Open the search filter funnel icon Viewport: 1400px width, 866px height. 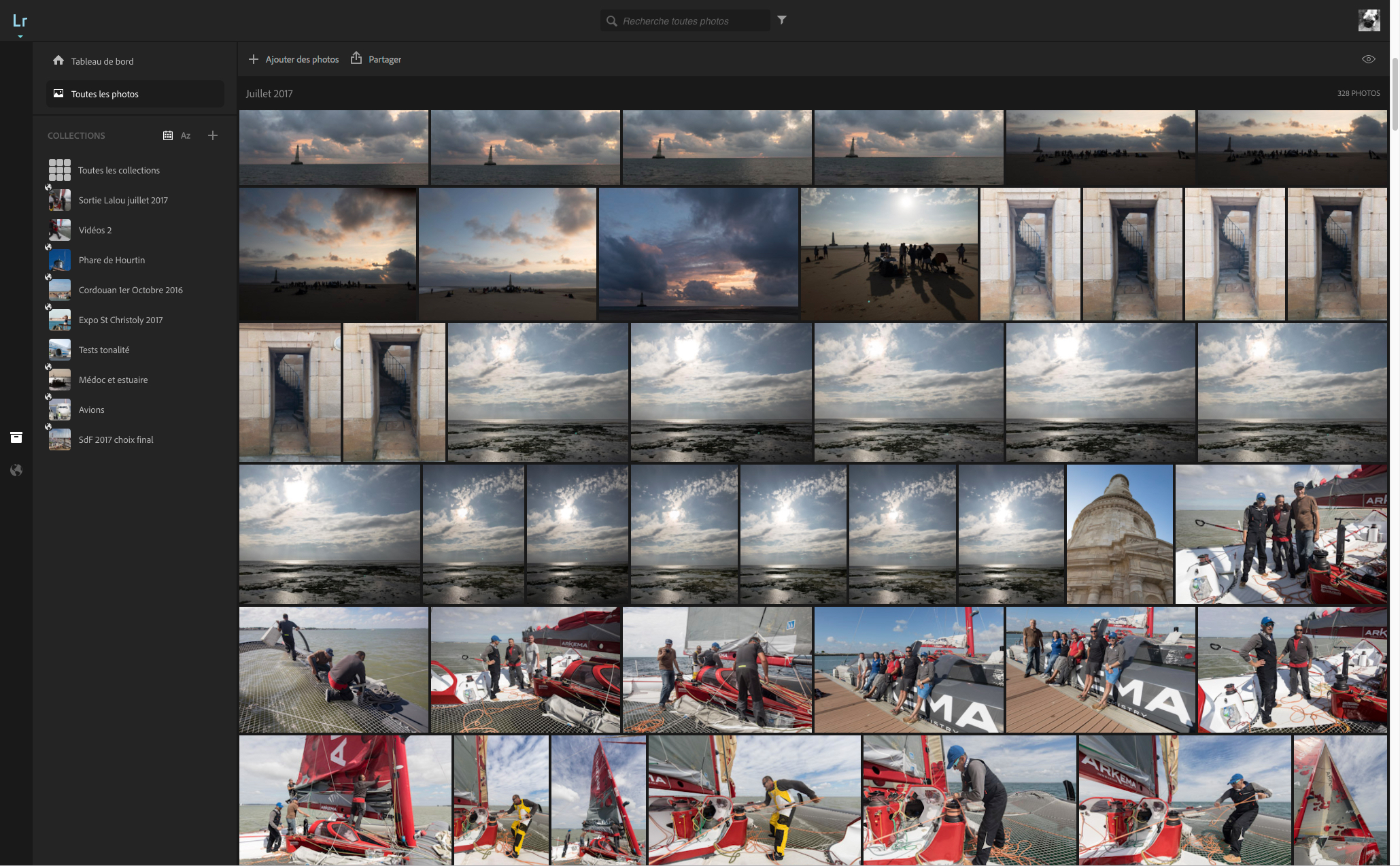point(782,20)
